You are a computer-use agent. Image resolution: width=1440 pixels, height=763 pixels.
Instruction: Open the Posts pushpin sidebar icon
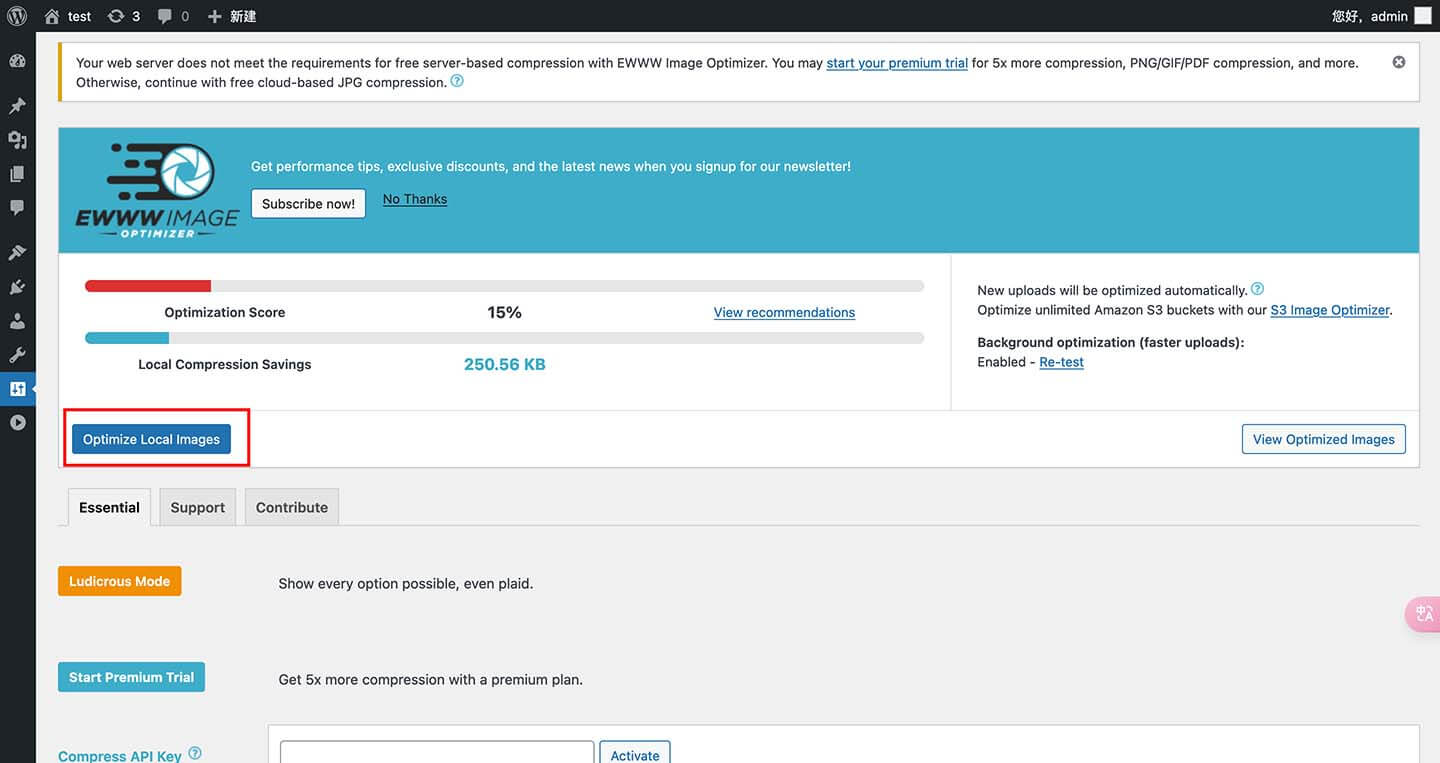[x=17, y=106]
